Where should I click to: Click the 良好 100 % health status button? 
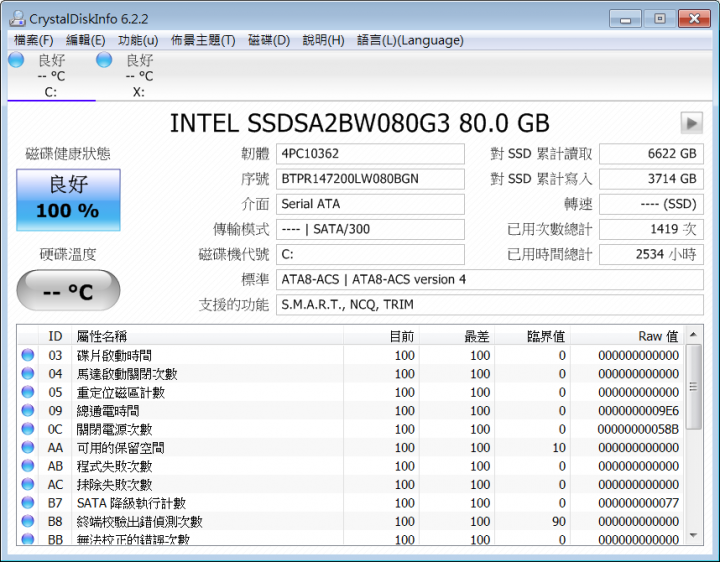click(68, 200)
